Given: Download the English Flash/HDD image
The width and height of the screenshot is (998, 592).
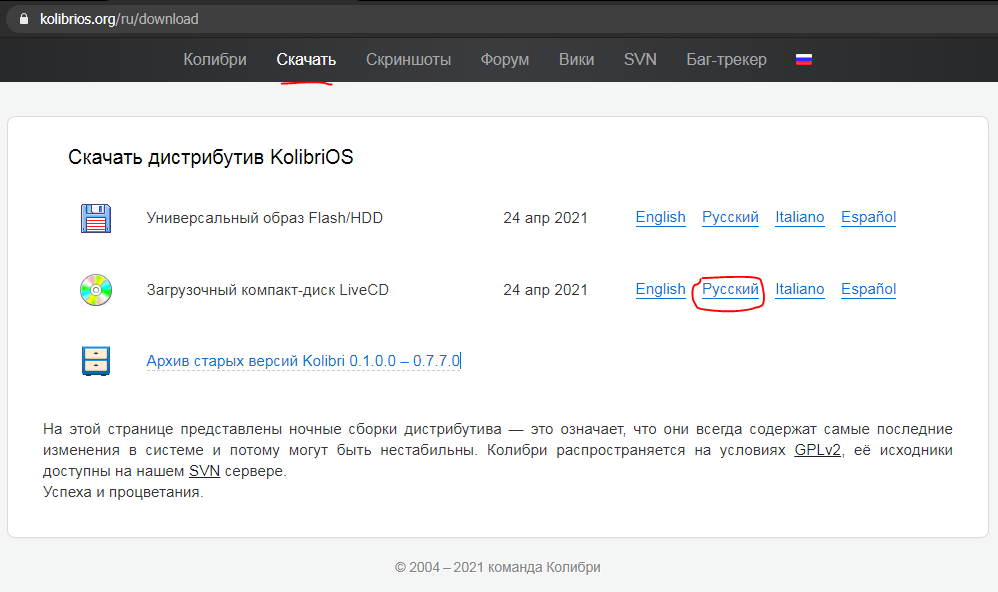Looking at the screenshot, I should coord(660,217).
